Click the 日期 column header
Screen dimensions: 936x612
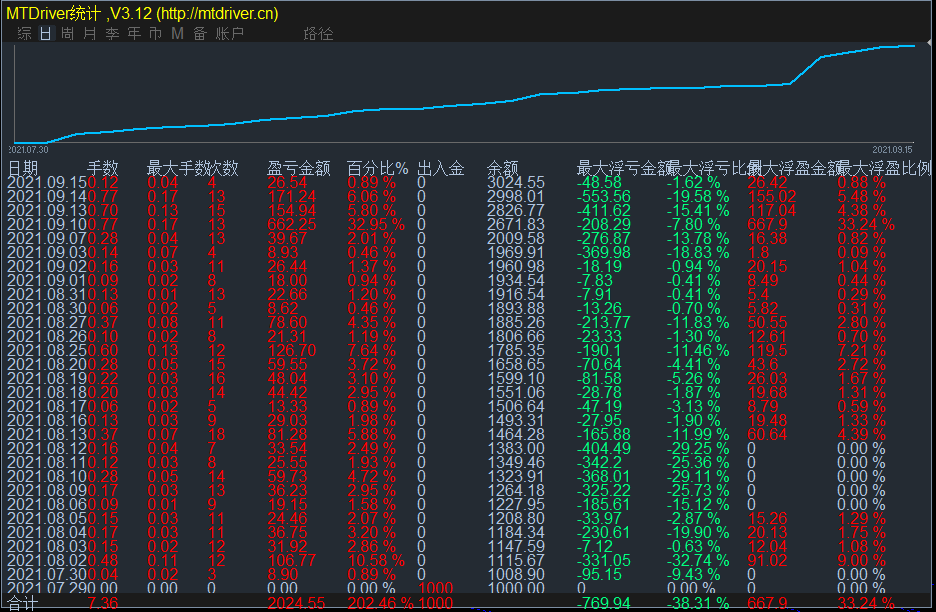tap(23, 168)
